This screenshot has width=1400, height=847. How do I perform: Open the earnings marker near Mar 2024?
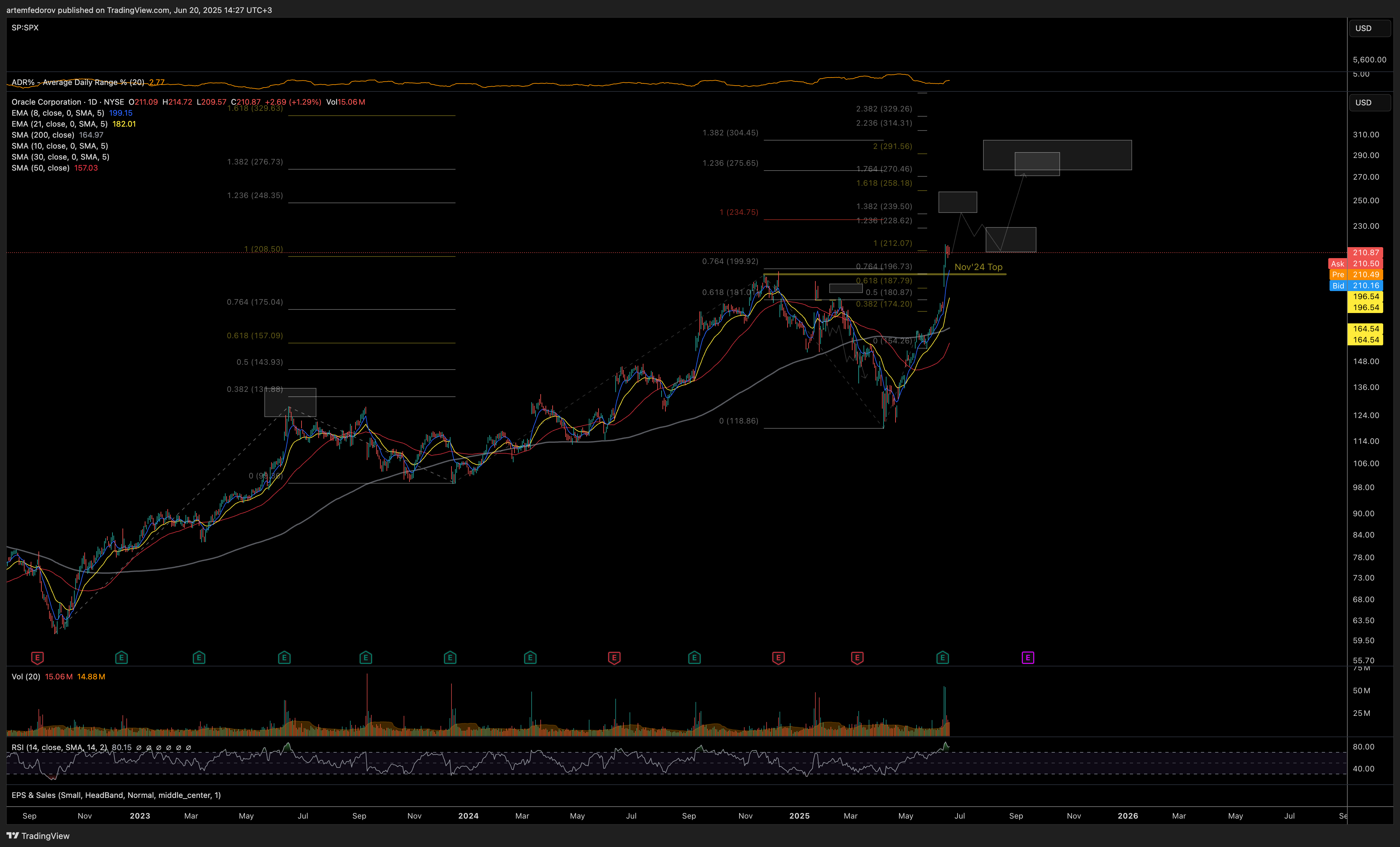tap(530, 658)
